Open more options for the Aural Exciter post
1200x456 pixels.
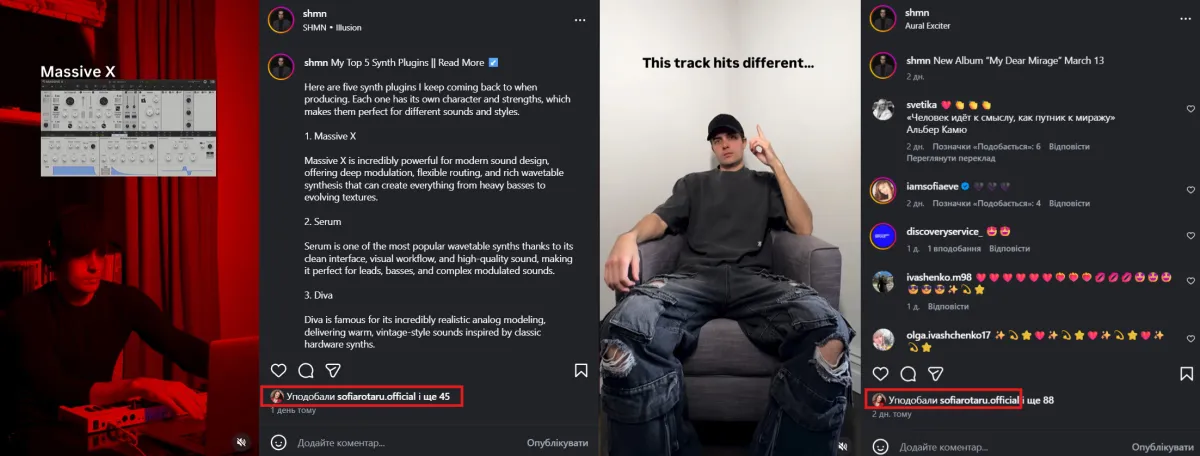[x=1181, y=19]
